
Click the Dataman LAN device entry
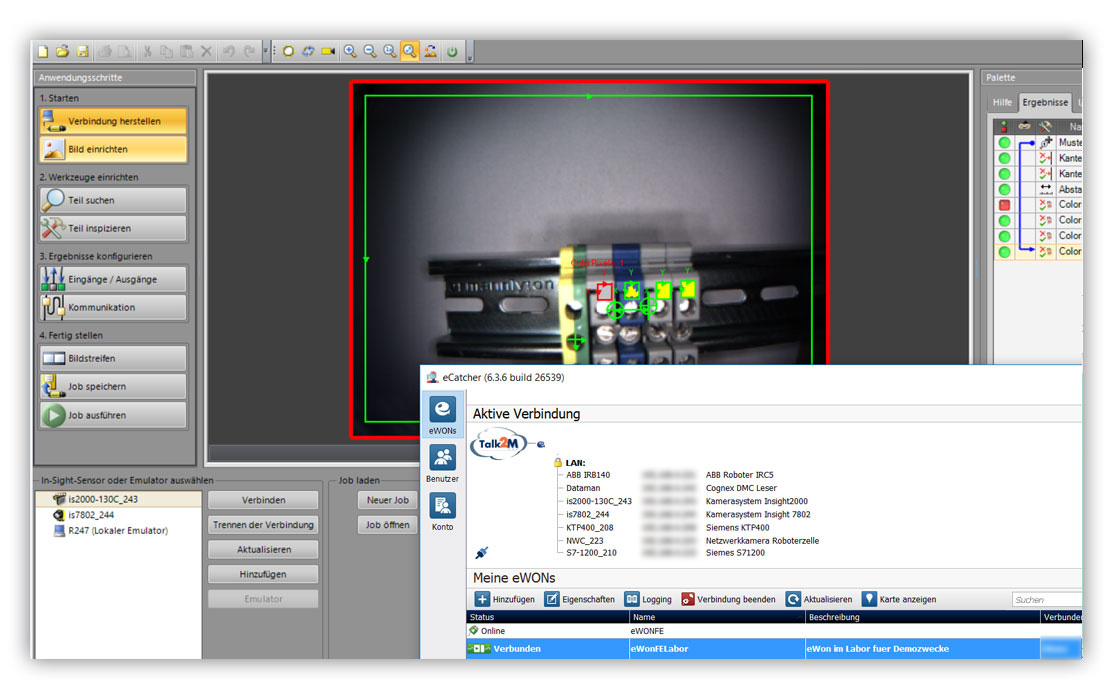pyautogui.click(x=583, y=488)
